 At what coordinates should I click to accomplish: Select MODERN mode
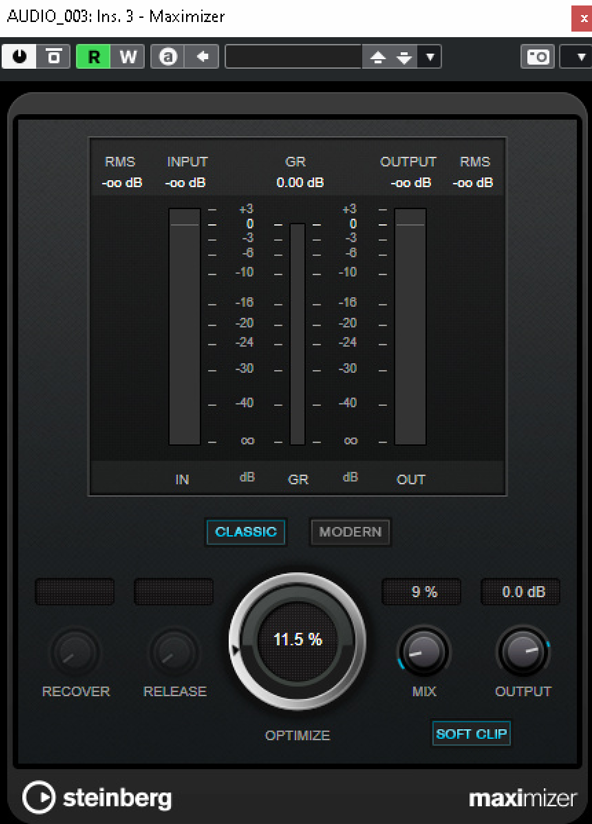[350, 532]
